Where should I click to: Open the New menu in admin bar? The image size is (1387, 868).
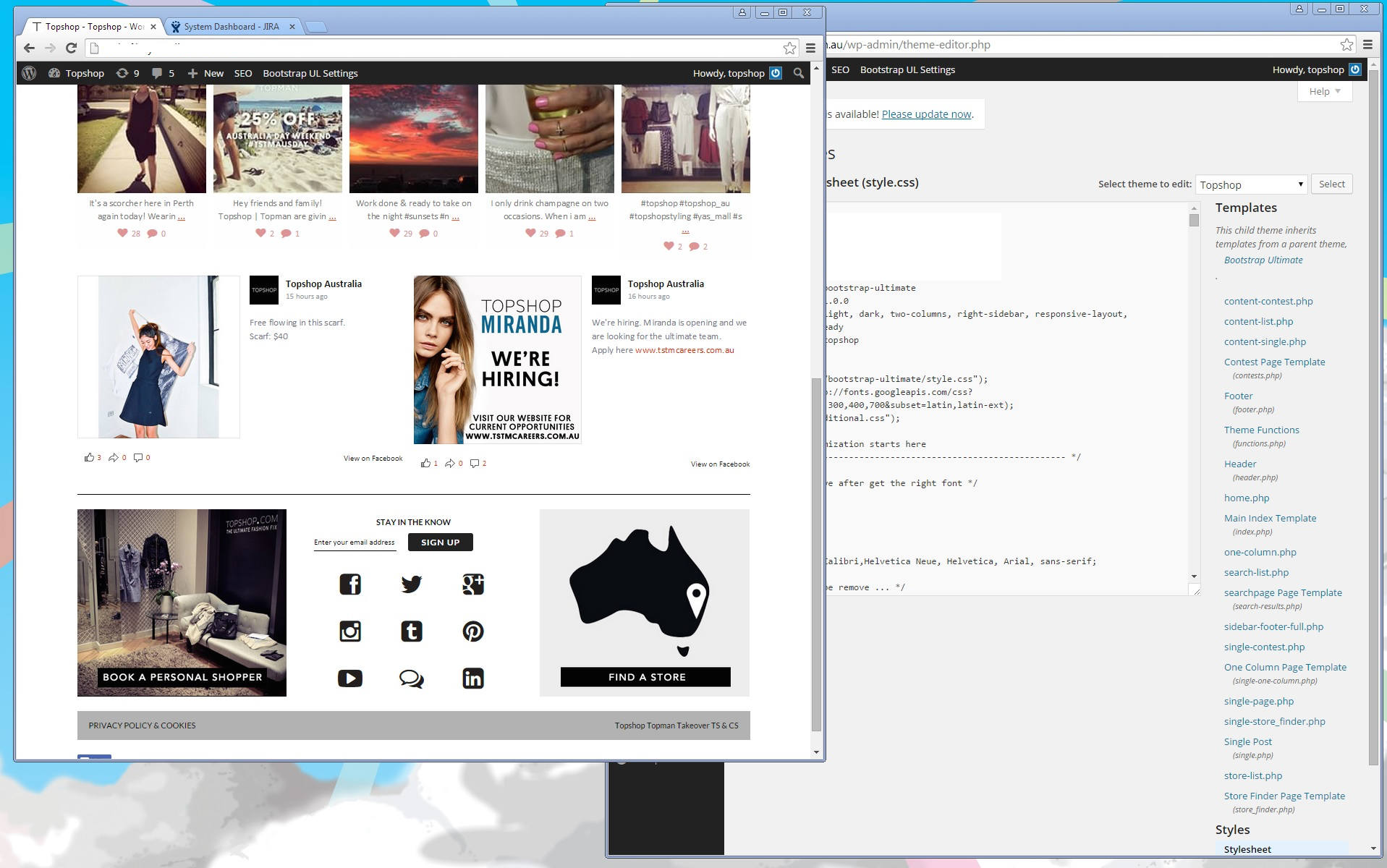click(205, 73)
